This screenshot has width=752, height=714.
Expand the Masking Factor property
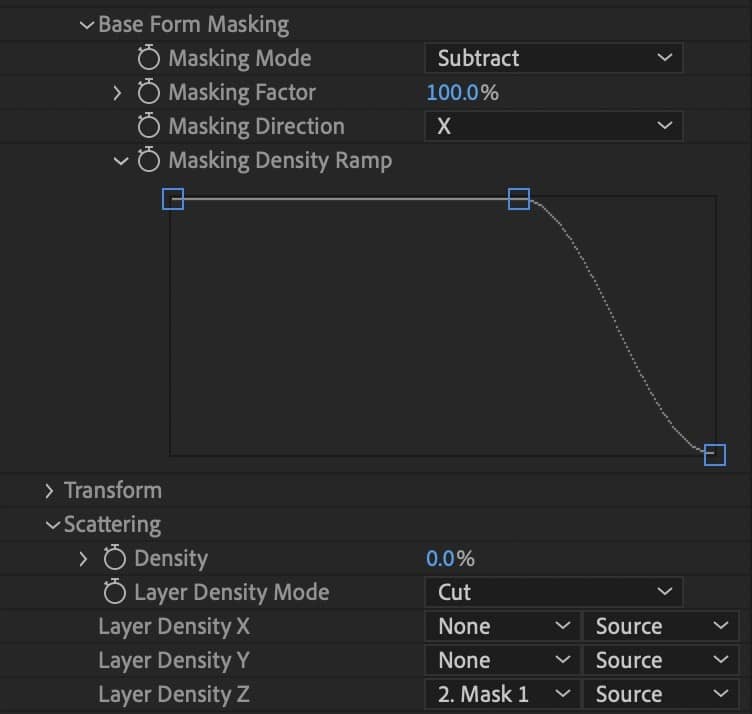point(118,93)
